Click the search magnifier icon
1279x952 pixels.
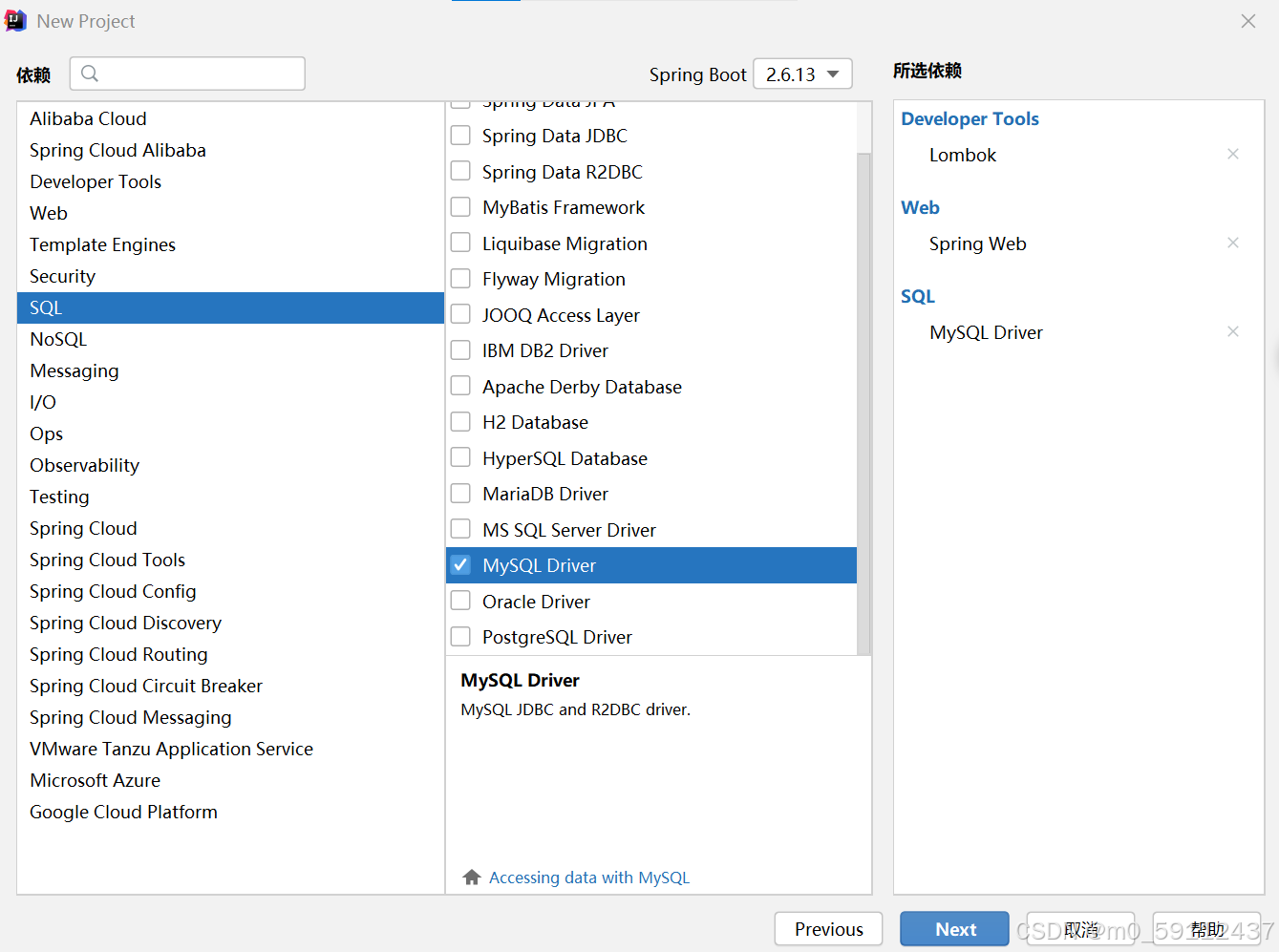[90, 74]
